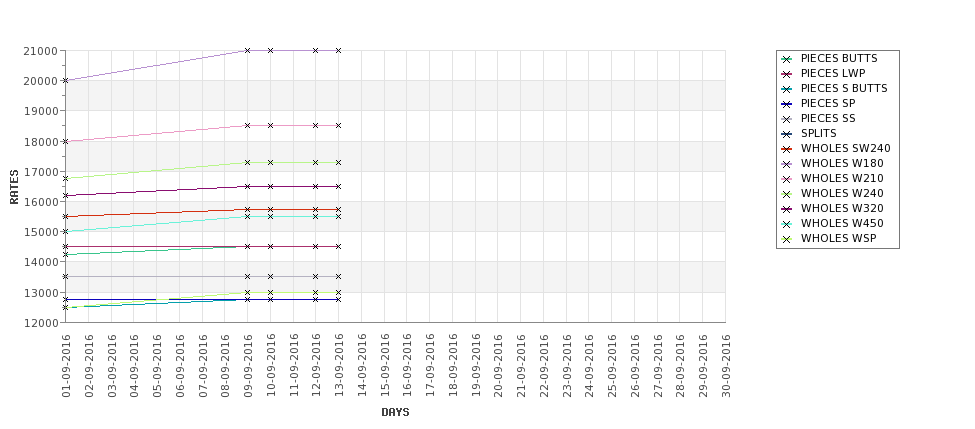Image resolution: width=975 pixels, height=429 pixels.
Task: Click the WHOLES W210 point at 18000 on 01-09-2016
Action: 65,141
